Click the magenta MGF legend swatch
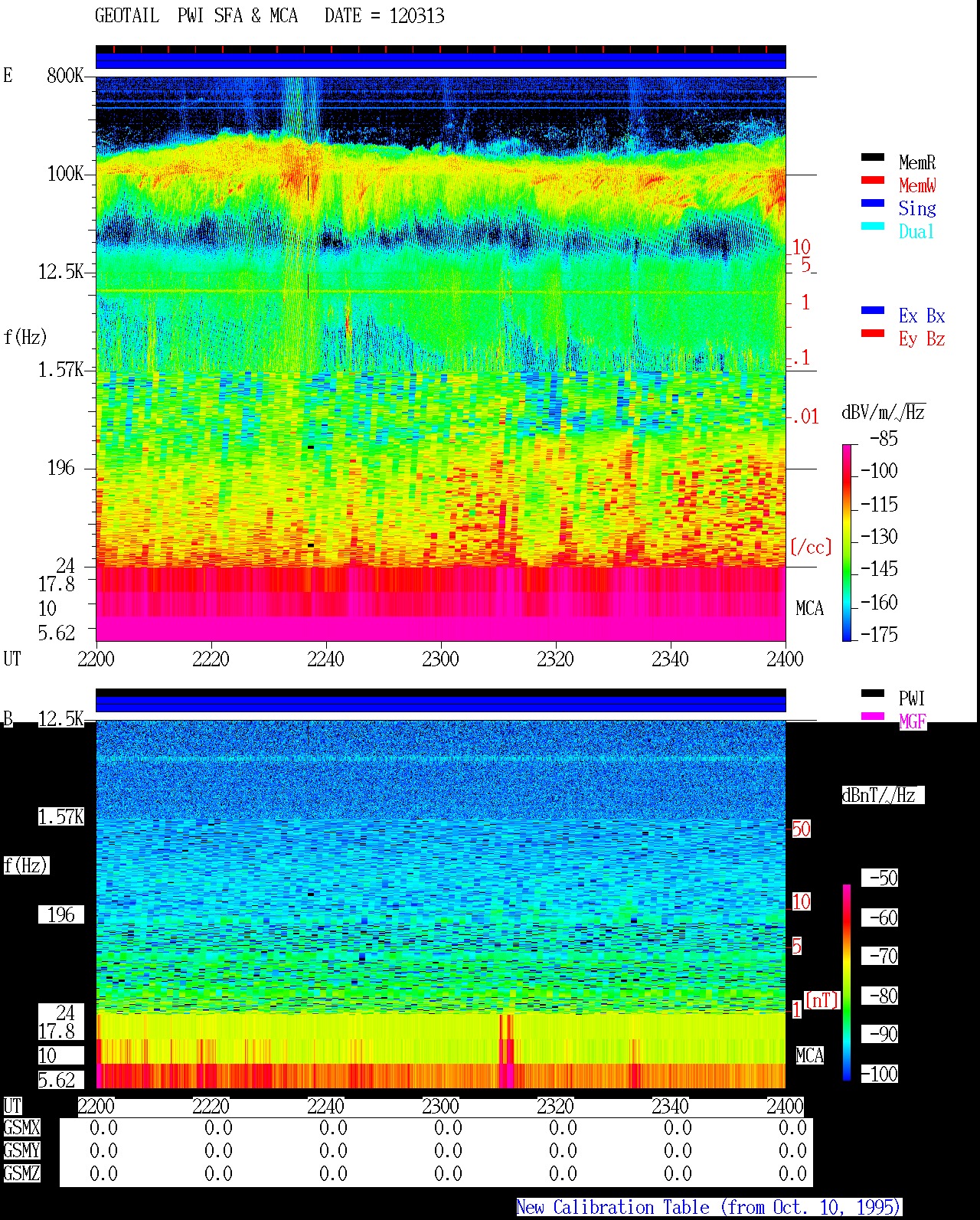Viewport: 980px width, 1220px height. click(x=873, y=716)
